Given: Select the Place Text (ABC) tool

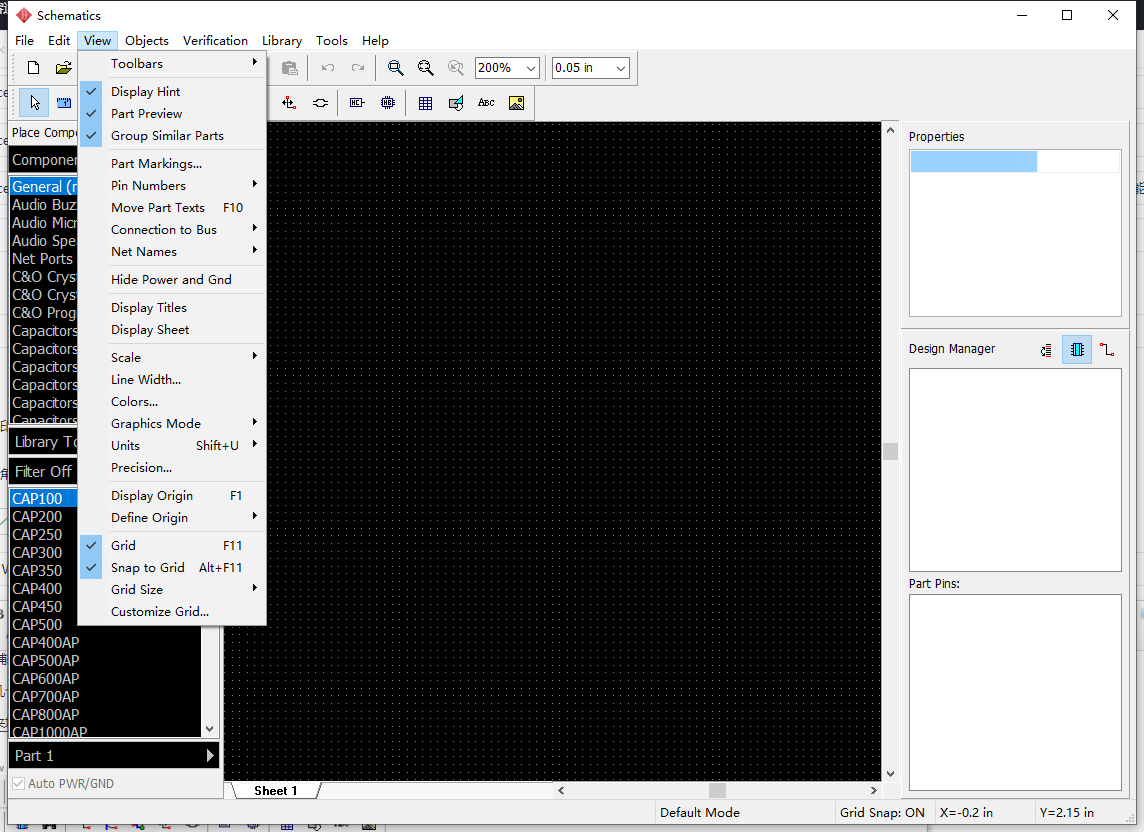Looking at the screenshot, I should point(486,103).
